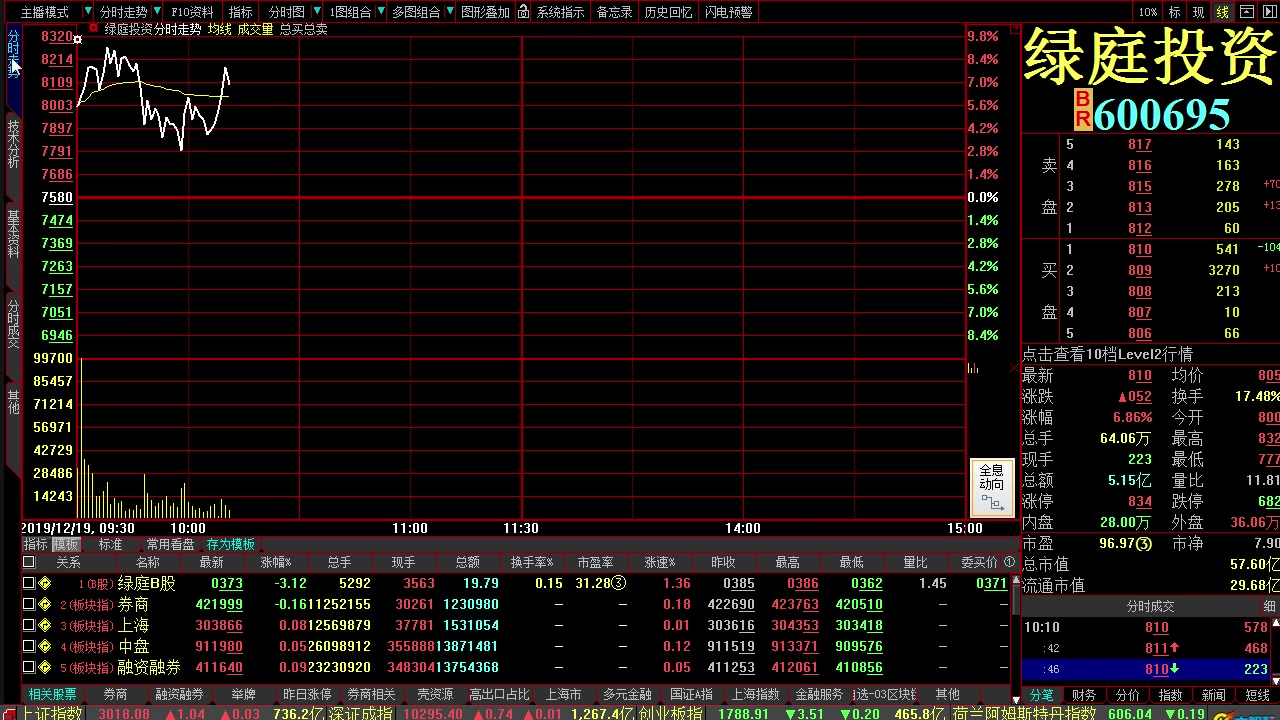Select the 存为模板 tab

pyautogui.click(x=231, y=544)
